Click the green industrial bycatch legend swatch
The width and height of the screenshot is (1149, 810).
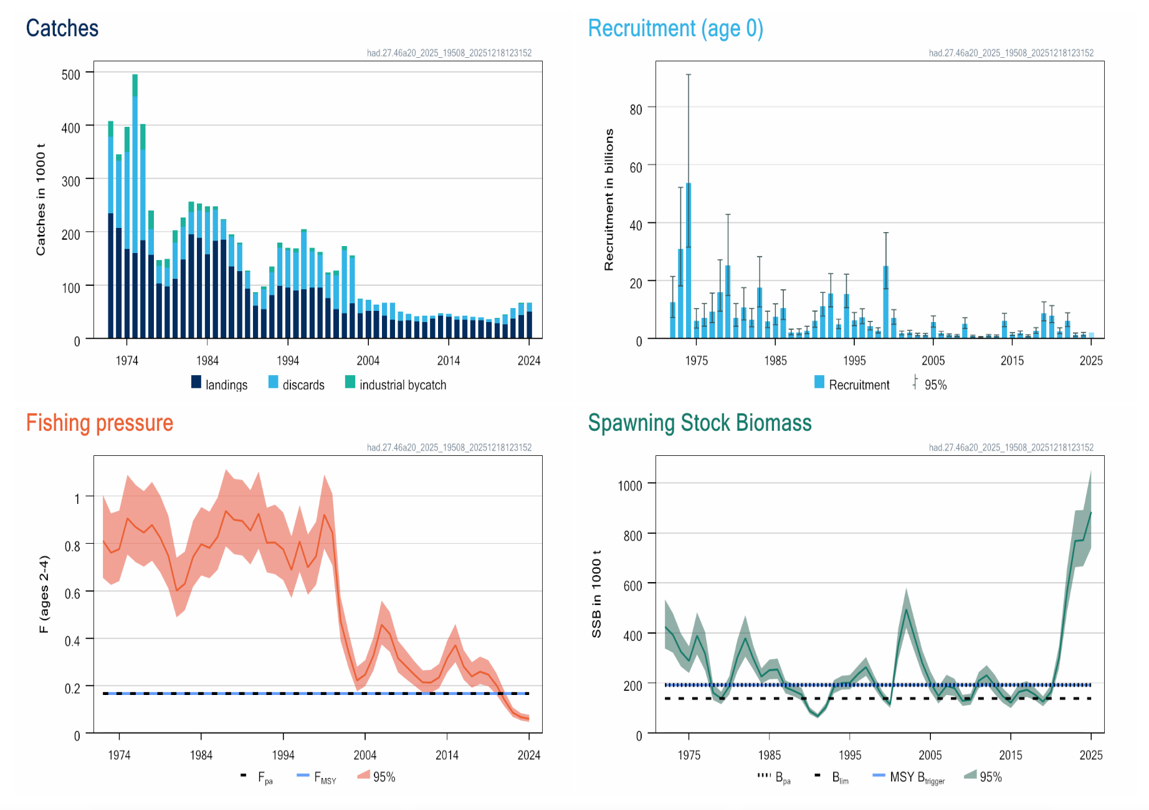tap(350, 383)
